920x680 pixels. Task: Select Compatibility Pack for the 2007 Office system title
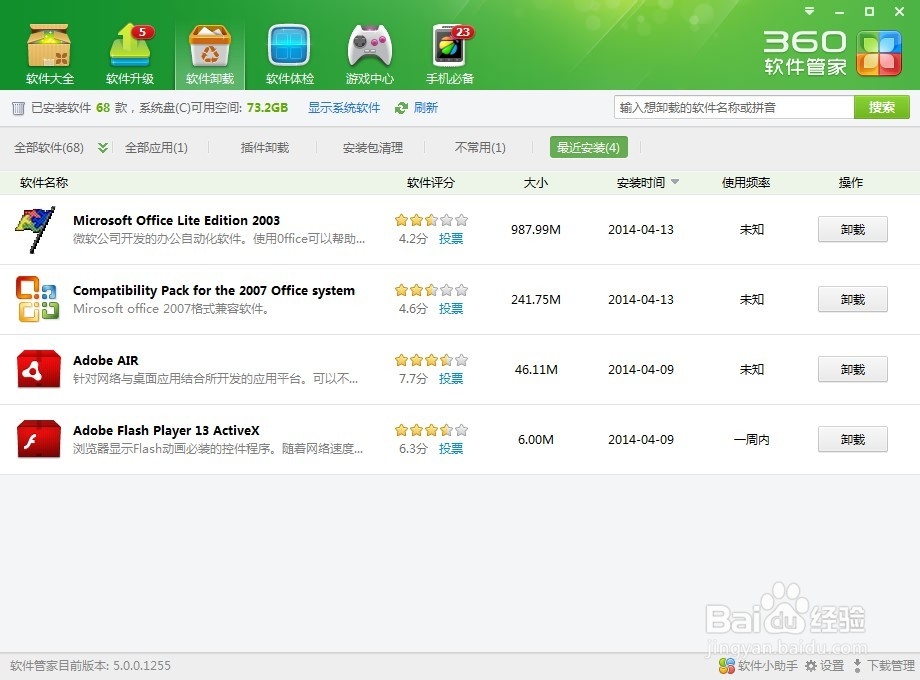tap(214, 290)
